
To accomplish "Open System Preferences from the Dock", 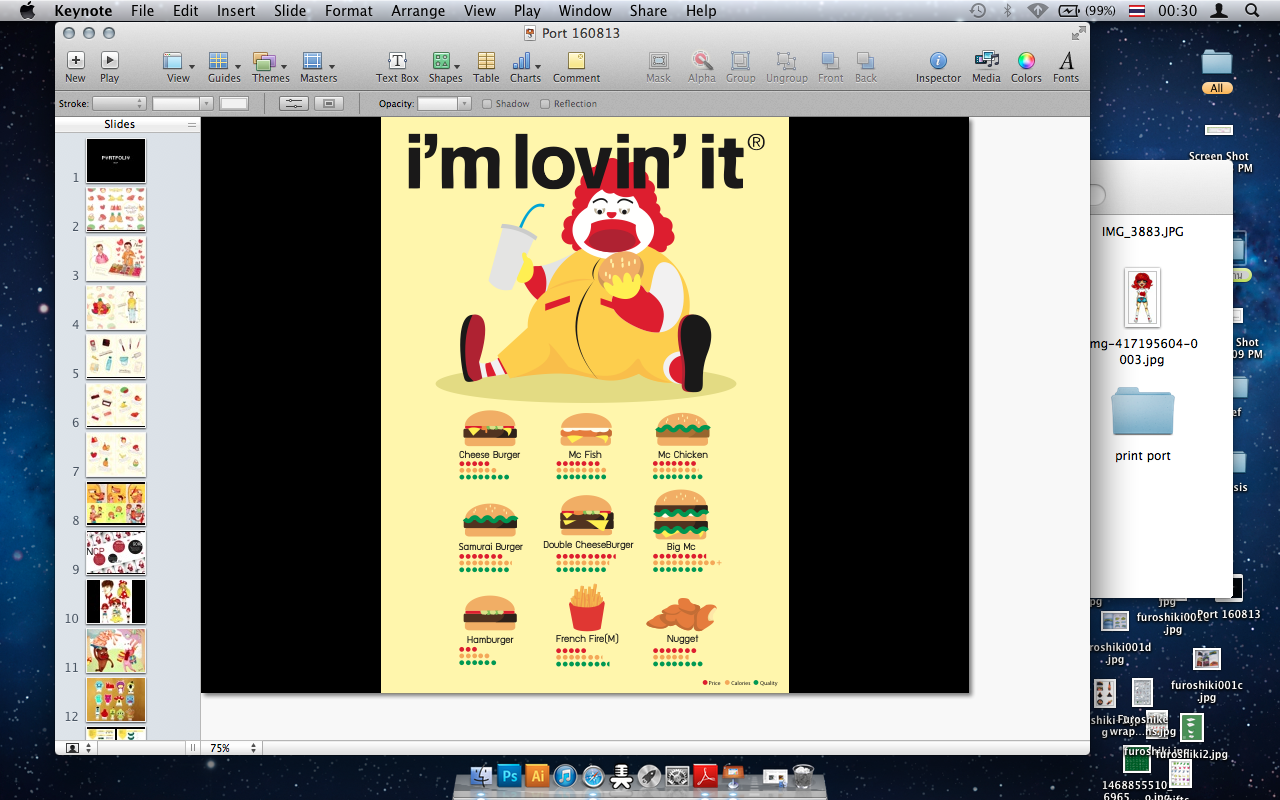I will [677, 775].
